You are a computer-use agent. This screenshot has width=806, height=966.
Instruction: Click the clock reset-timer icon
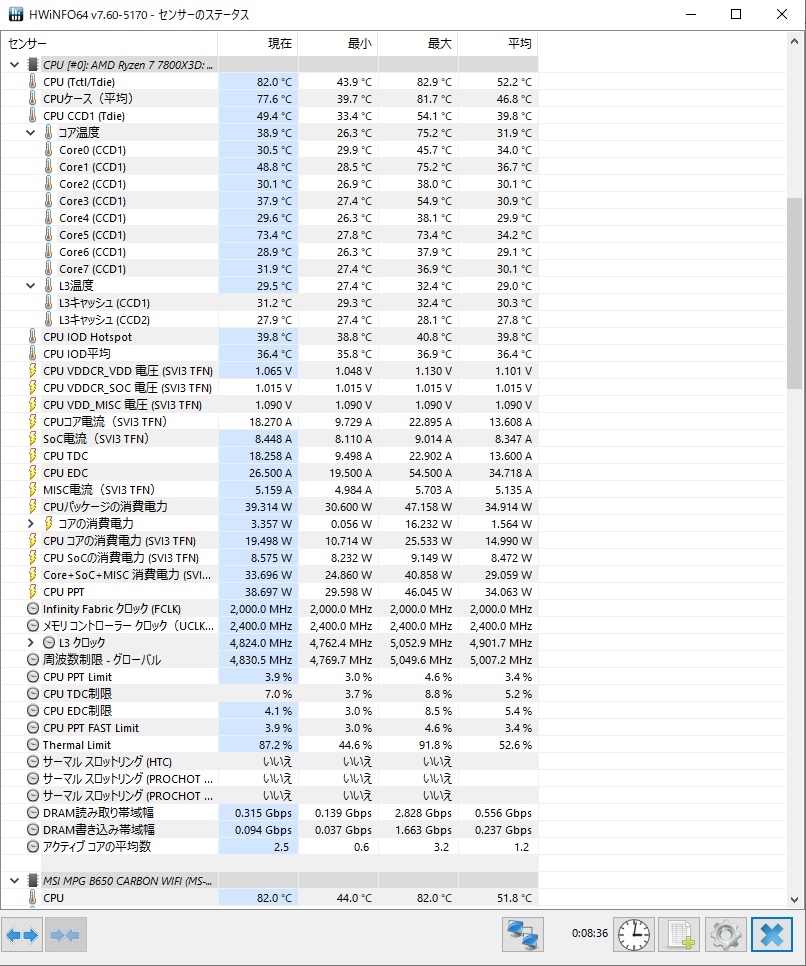pos(633,935)
